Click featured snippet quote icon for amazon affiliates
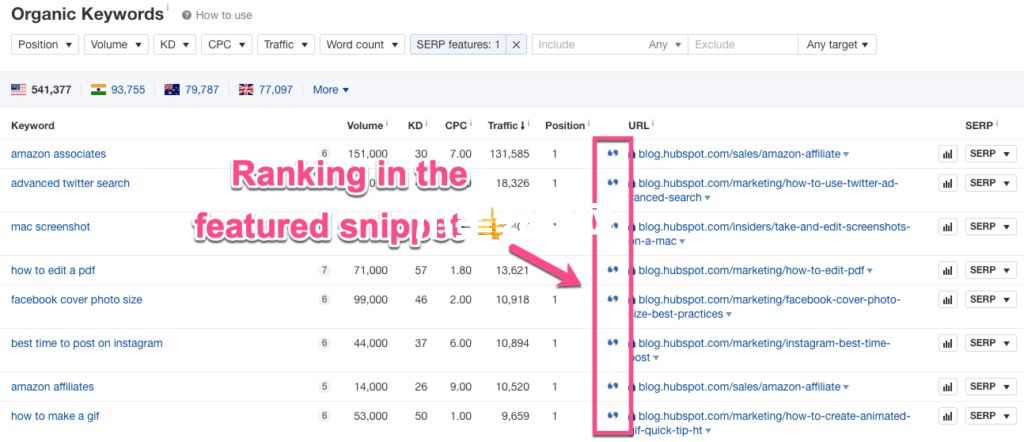The image size is (1024, 442). point(612,387)
